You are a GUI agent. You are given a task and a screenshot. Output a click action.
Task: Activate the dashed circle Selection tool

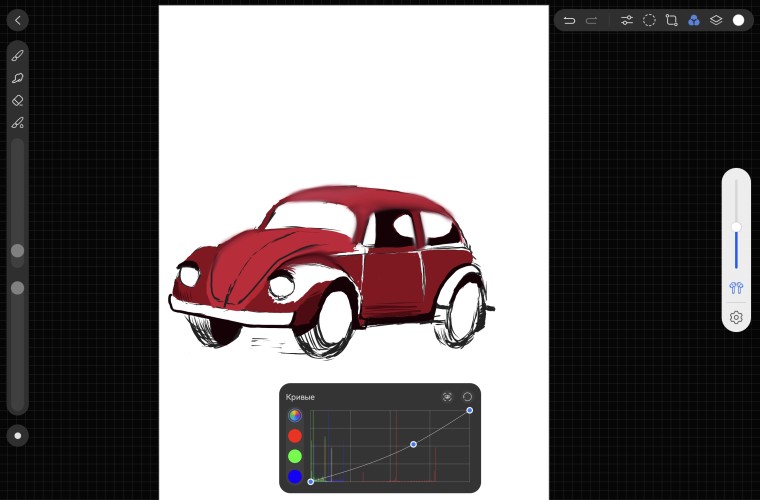tap(649, 20)
